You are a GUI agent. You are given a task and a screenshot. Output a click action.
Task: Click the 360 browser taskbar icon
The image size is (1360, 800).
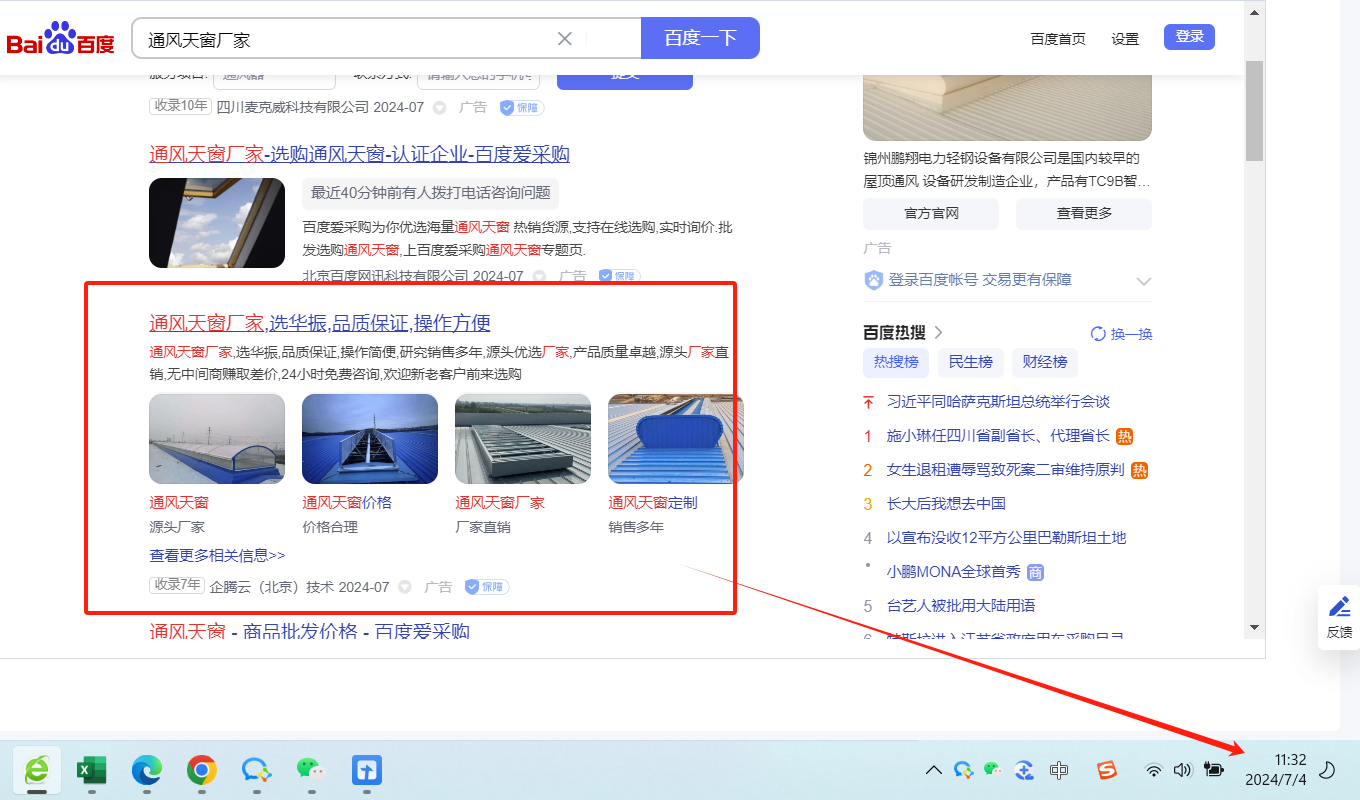37,769
